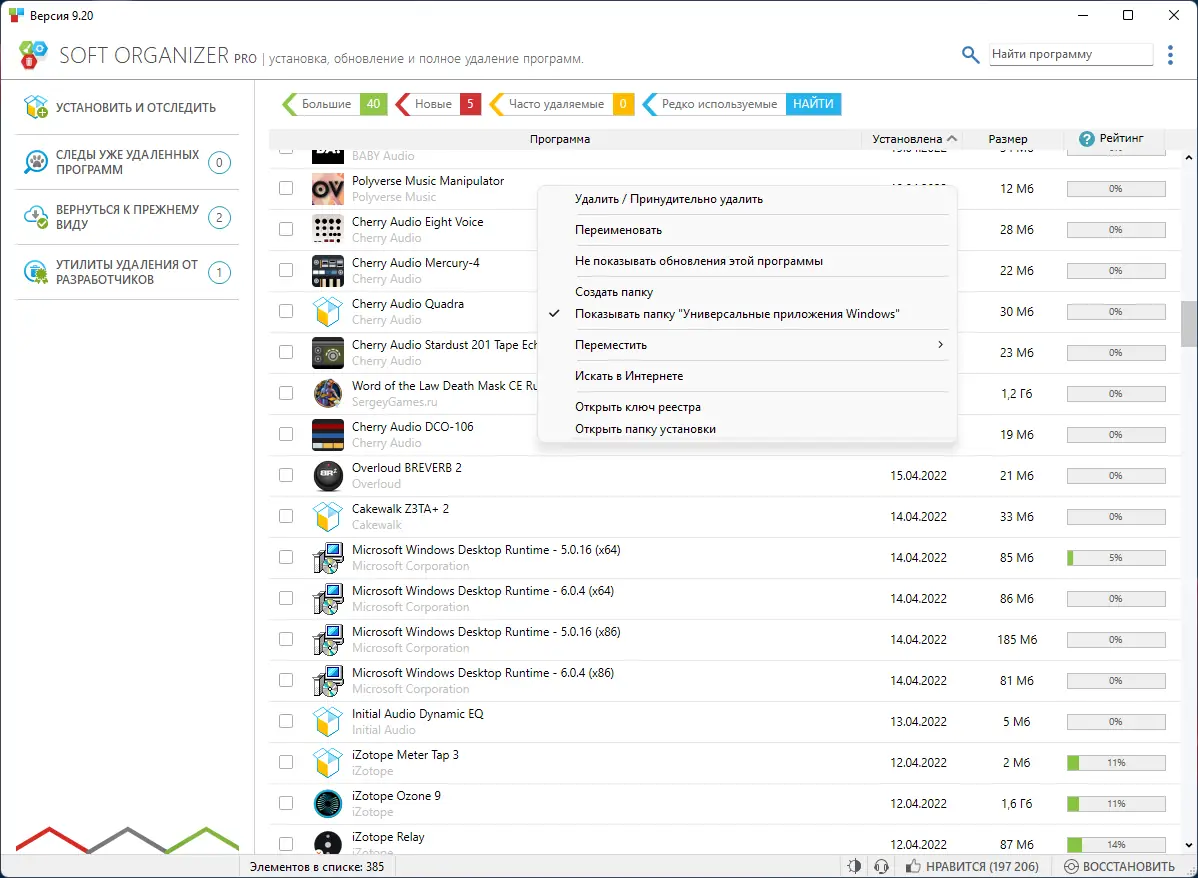The width and height of the screenshot is (1198, 878).
Task: Click the Cherry Audio Mercury-4 icon
Action: point(328,271)
